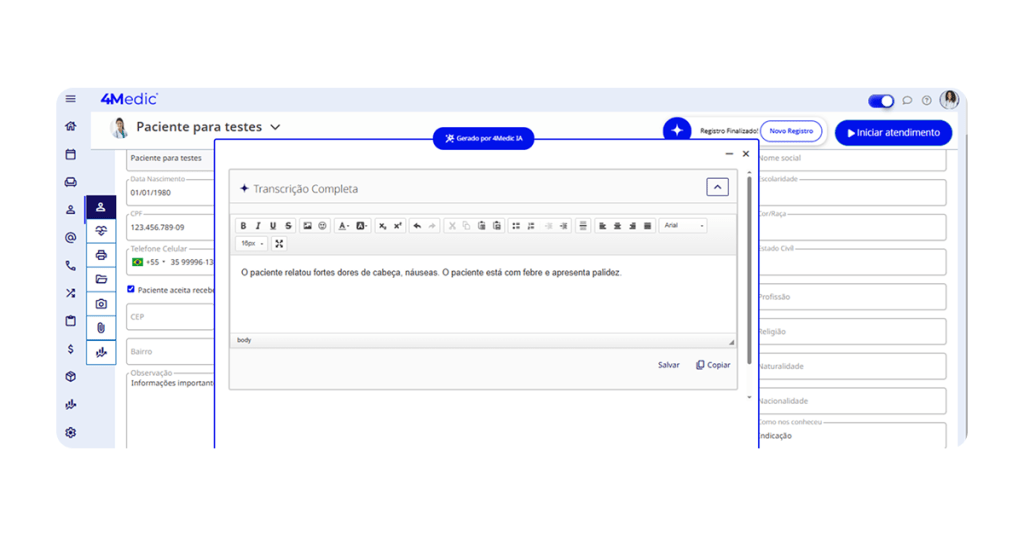The image size is (1024, 537).
Task: Open the phone icon in left sidebar
Action: click(70, 266)
